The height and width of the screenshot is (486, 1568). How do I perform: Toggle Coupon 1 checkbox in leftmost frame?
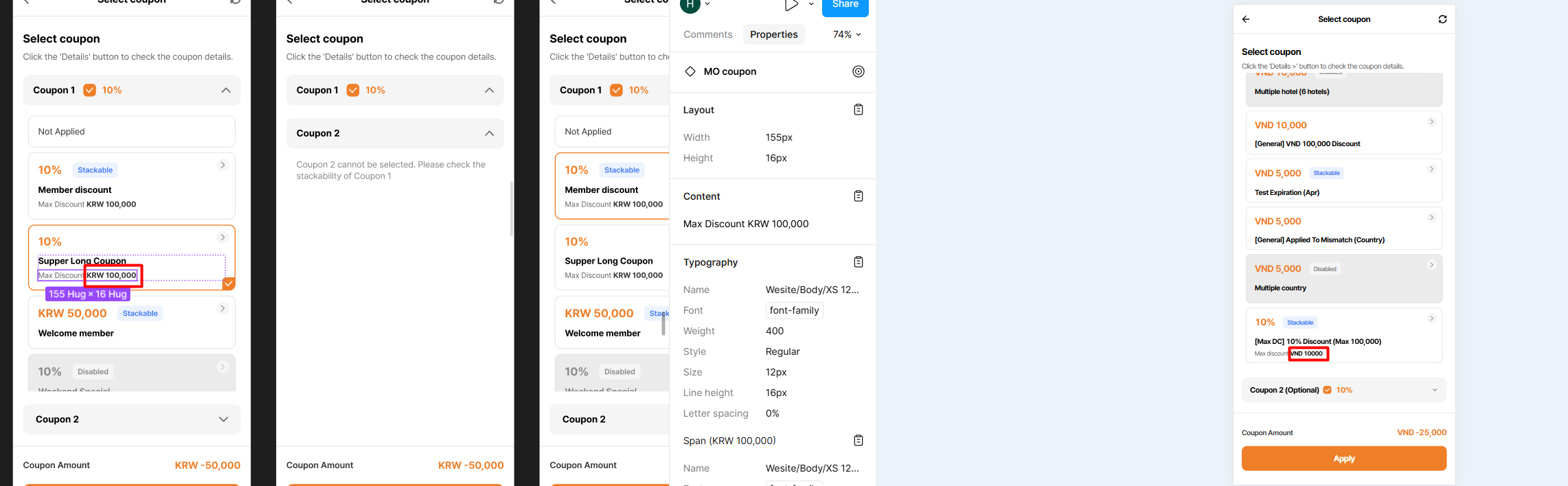89,90
